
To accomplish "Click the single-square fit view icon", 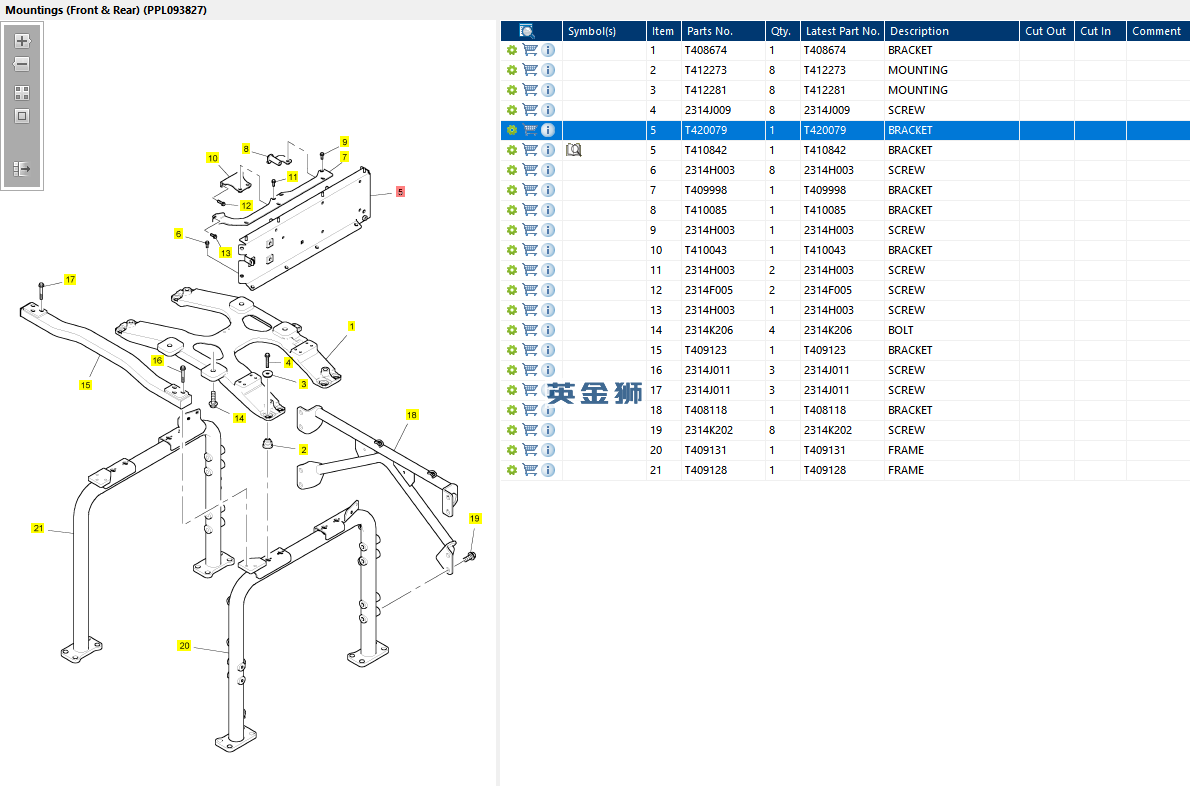I will [22, 116].
